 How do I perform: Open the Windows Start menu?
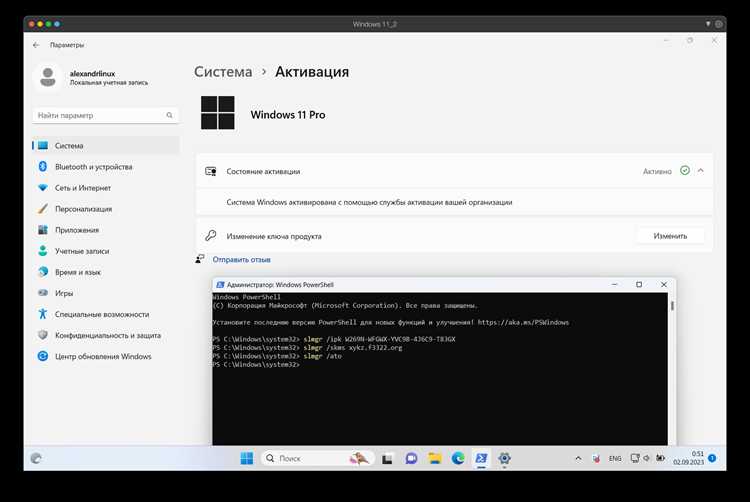247,458
